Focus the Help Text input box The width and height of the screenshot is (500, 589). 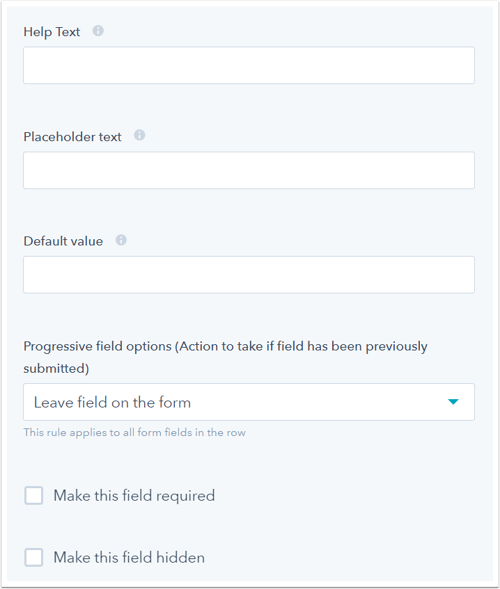249,65
